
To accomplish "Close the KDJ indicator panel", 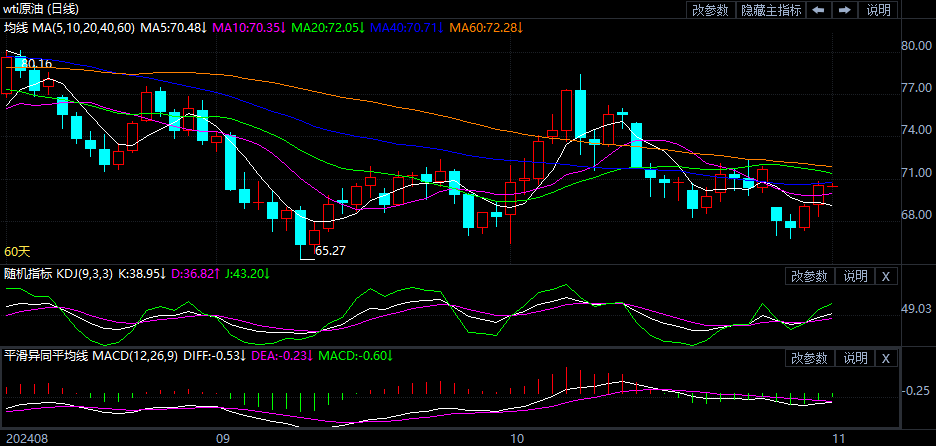I will point(887,277).
